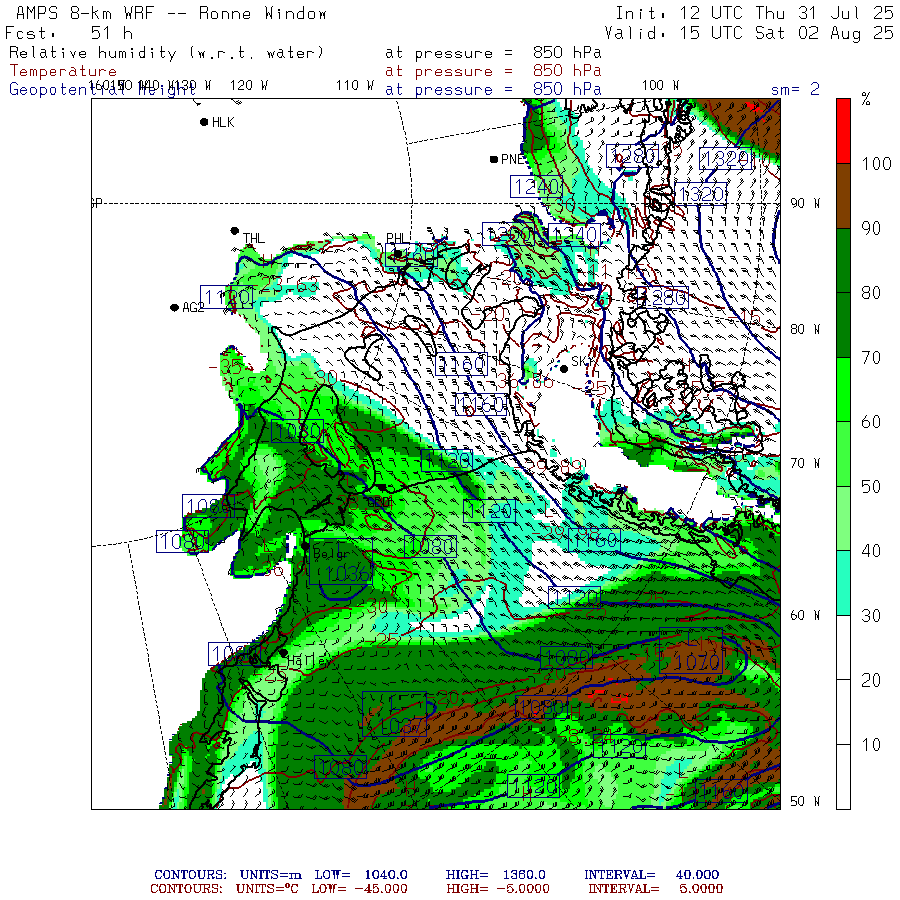Pick the red swatch at the colorbar top
This screenshot has width=900, height=900.
pyautogui.click(x=843, y=131)
